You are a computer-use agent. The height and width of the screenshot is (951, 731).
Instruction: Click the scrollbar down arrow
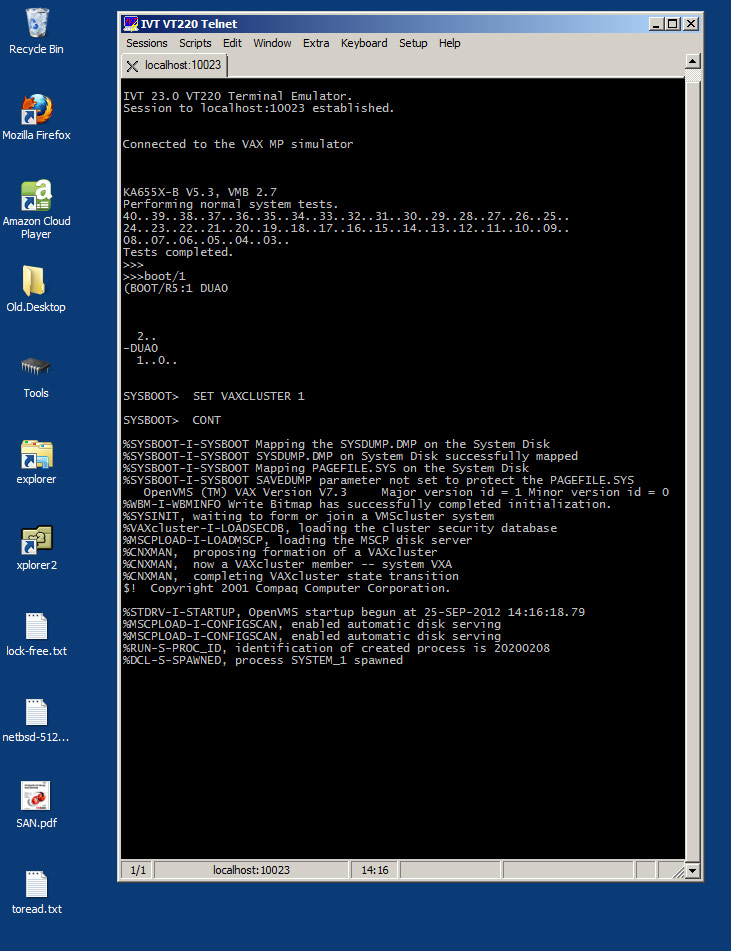[693, 870]
